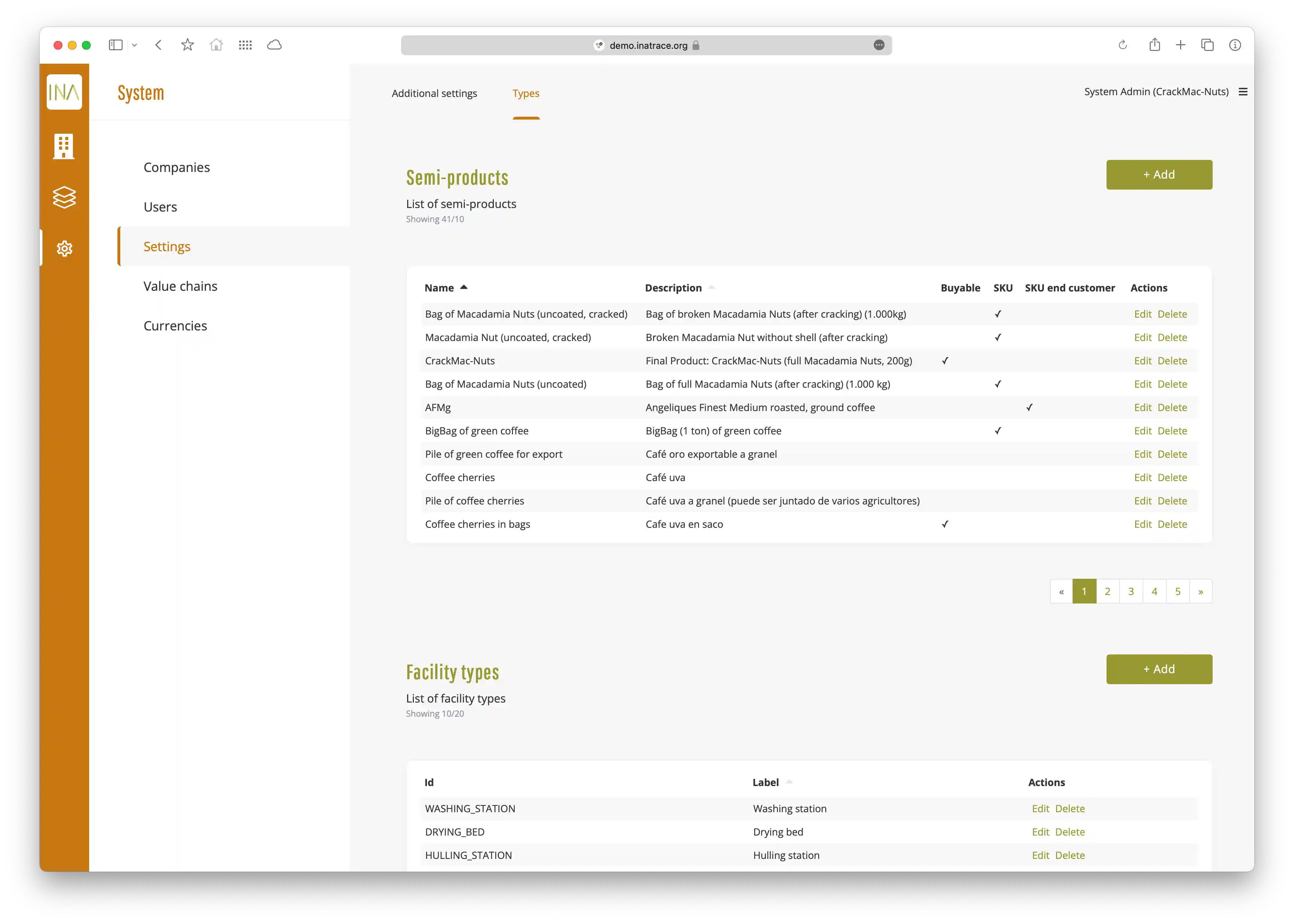Sort facility types by Label arrow
Screen dimensions: 1294x924
(x=790, y=782)
